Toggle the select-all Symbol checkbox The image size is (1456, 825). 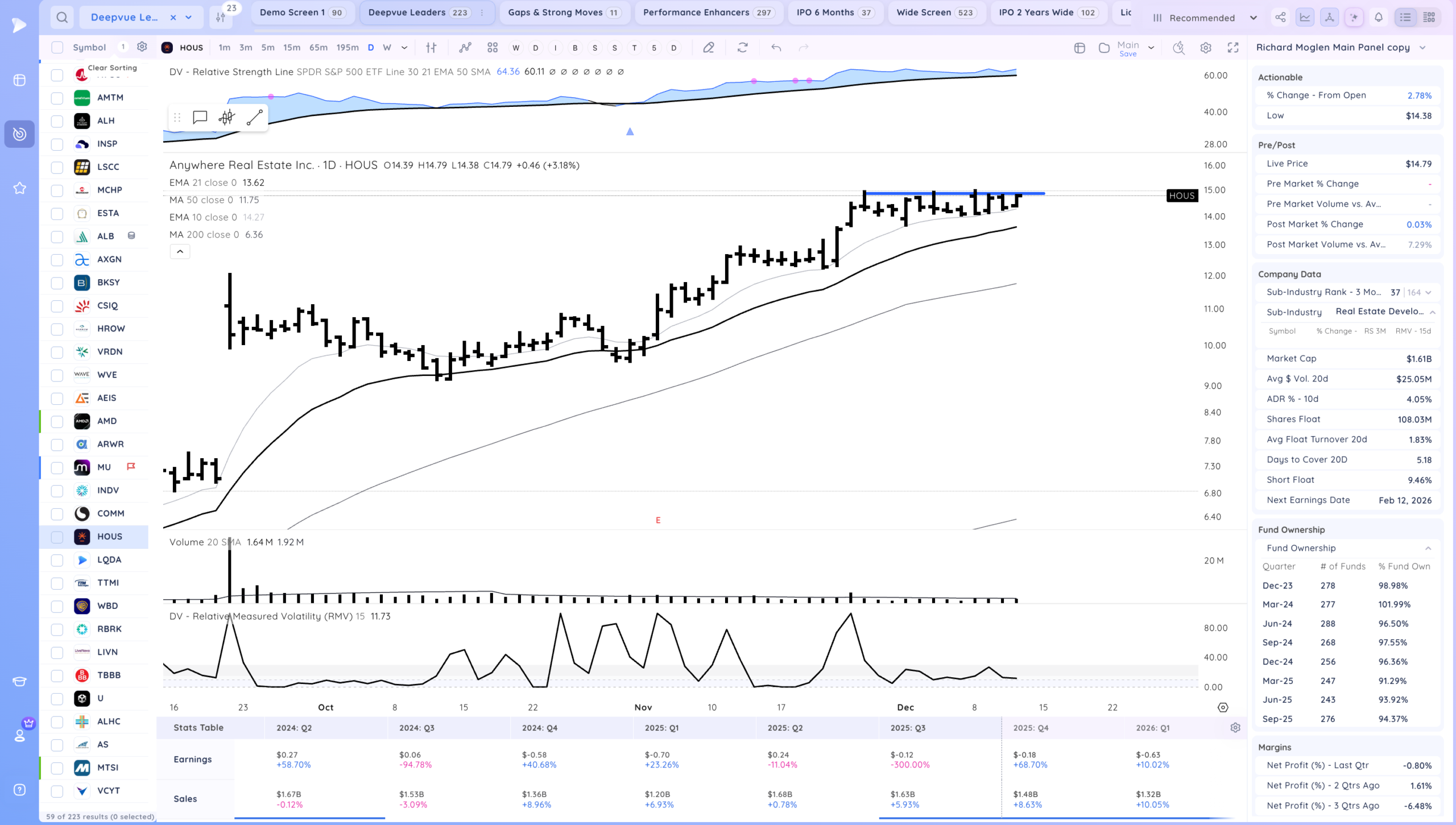coord(57,47)
